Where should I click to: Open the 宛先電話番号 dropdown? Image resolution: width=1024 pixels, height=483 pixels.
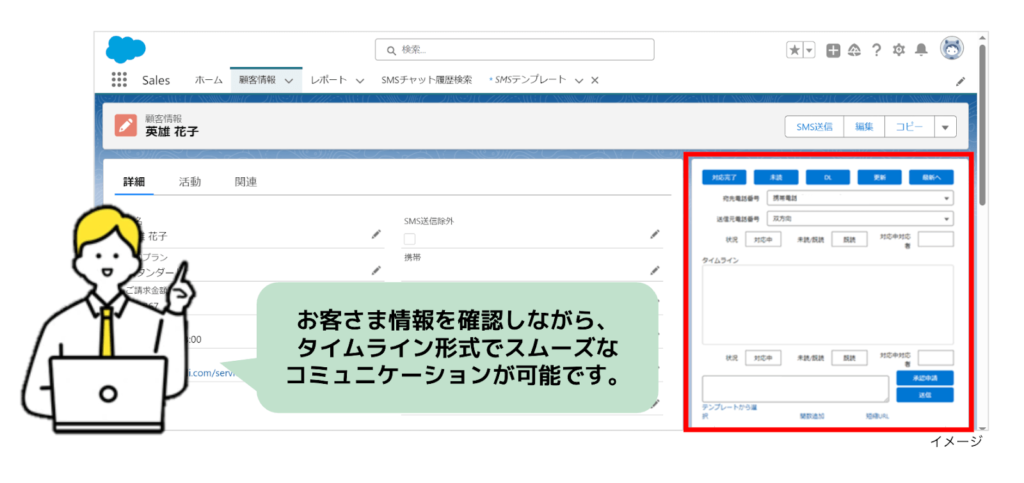click(859, 198)
